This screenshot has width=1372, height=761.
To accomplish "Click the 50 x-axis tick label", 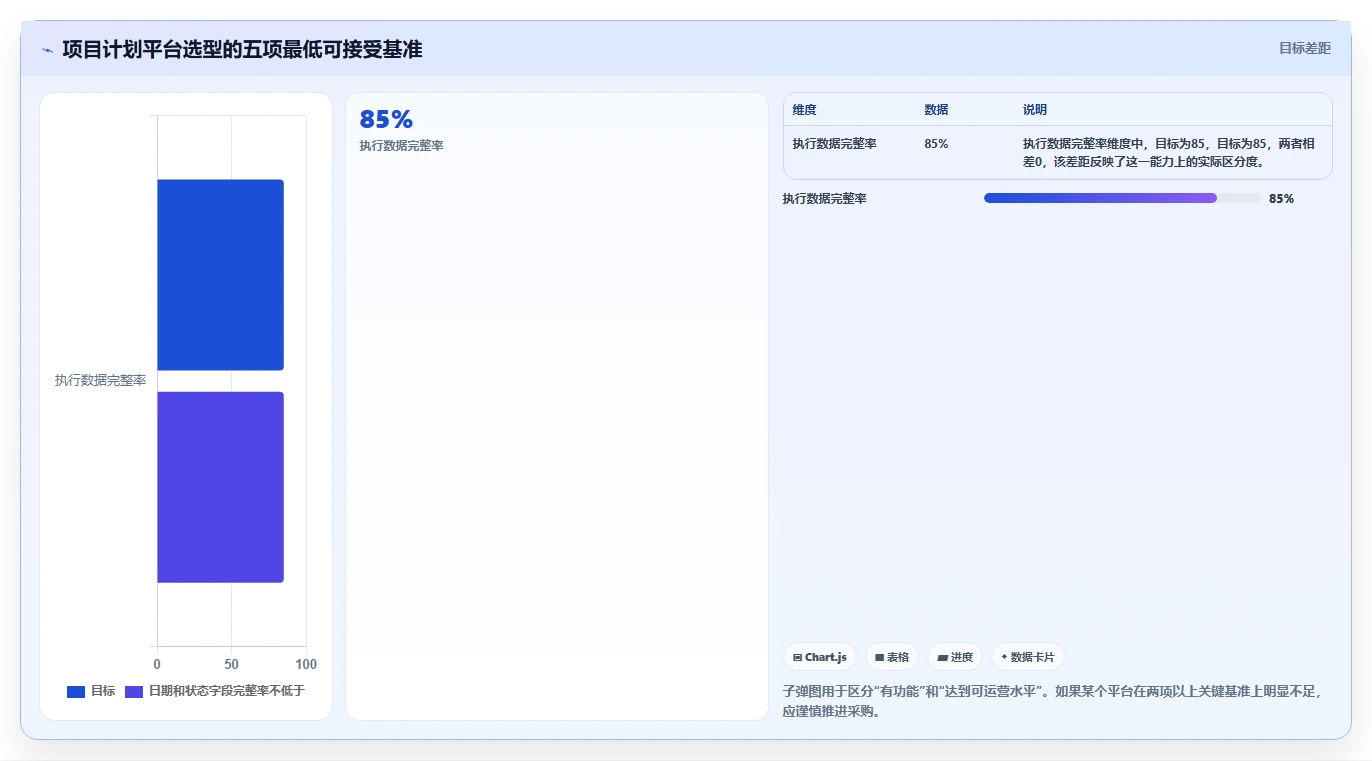I will click(231, 665).
